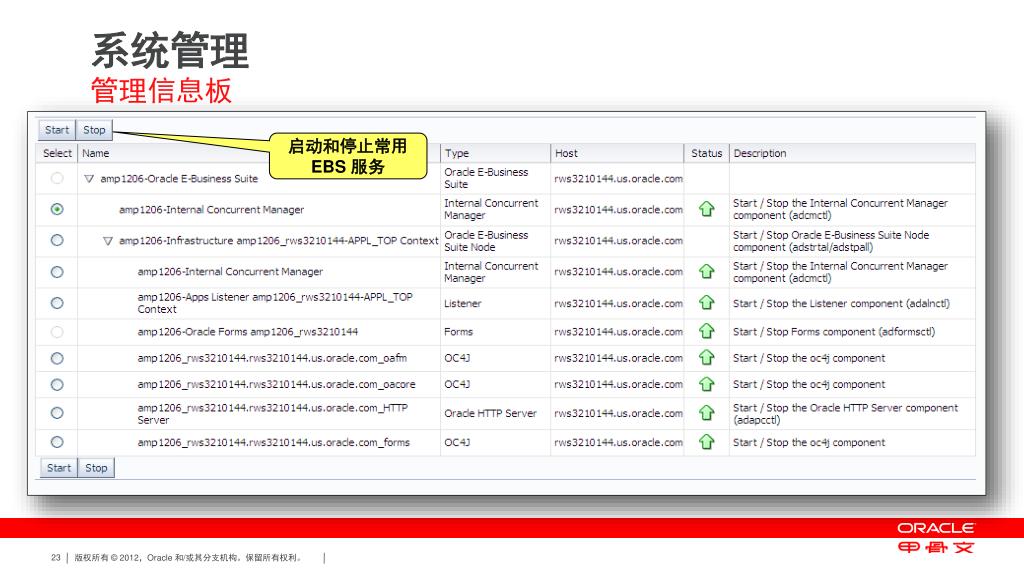Click description mentioning adapcctl
The height and width of the screenshot is (576, 1024).
[x=845, y=413]
